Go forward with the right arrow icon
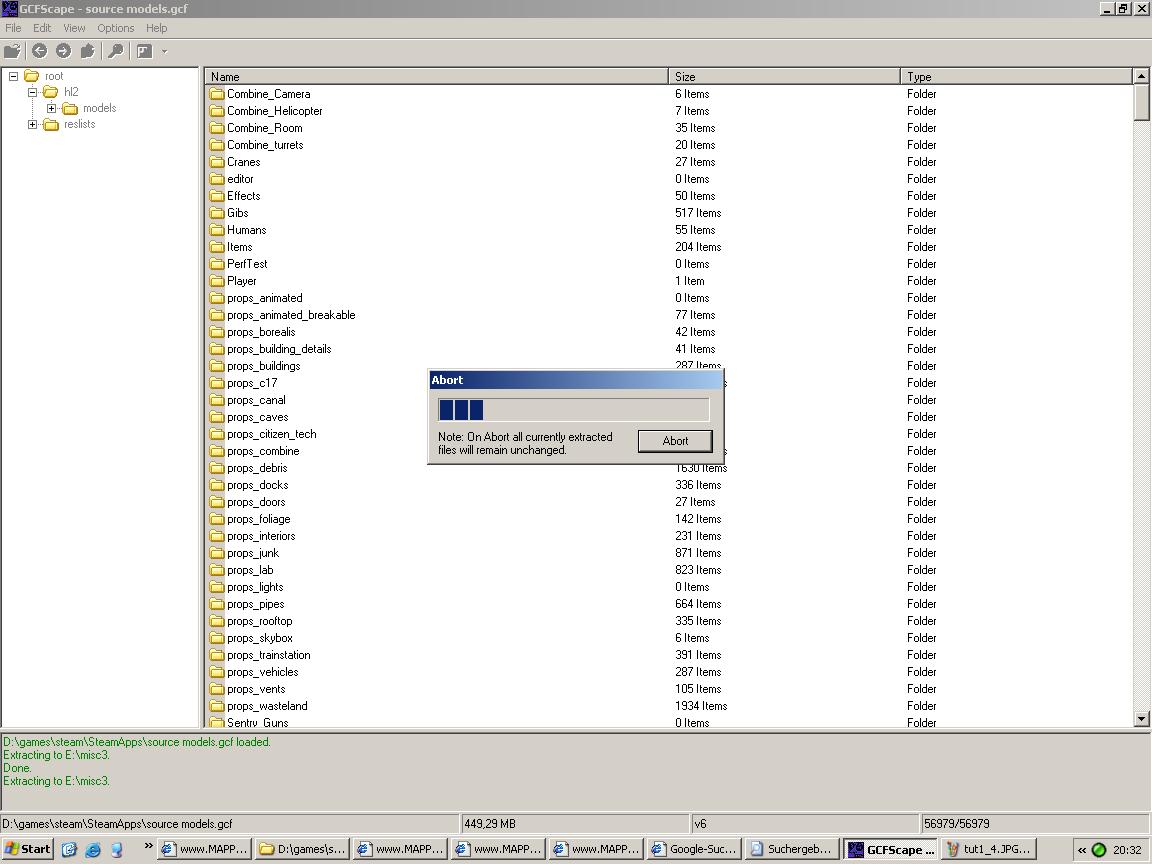1152x864 pixels. click(x=64, y=51)
